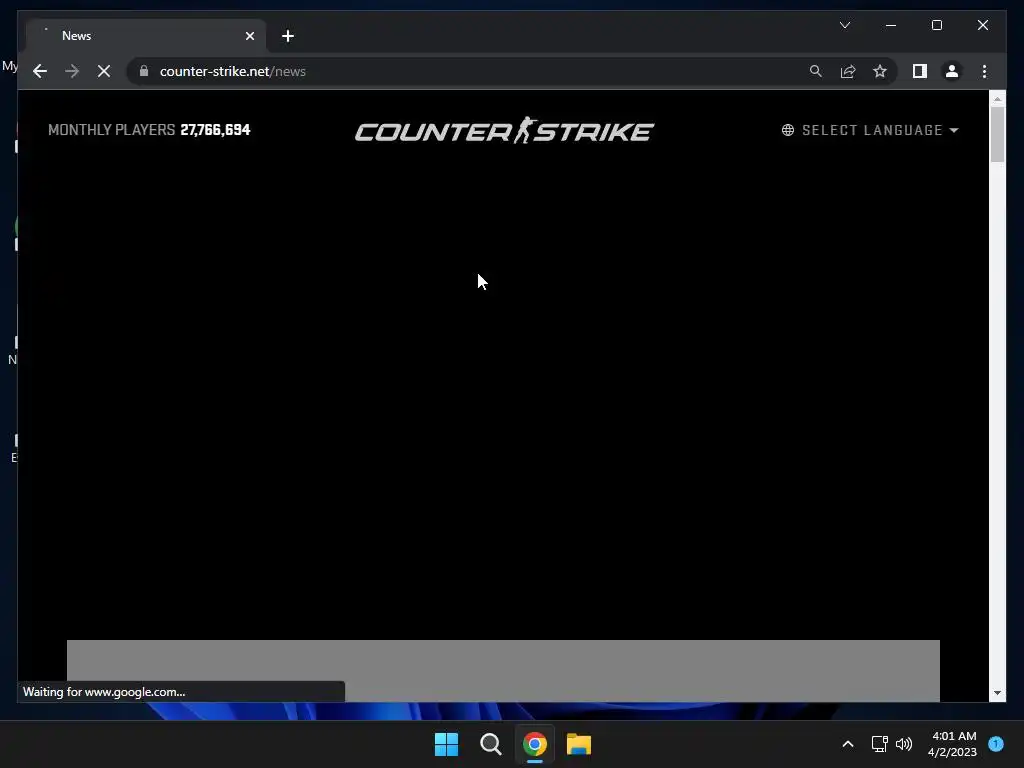Switch to the News tab
This screenshot has width=1024, height=768.
click(146, 36)
